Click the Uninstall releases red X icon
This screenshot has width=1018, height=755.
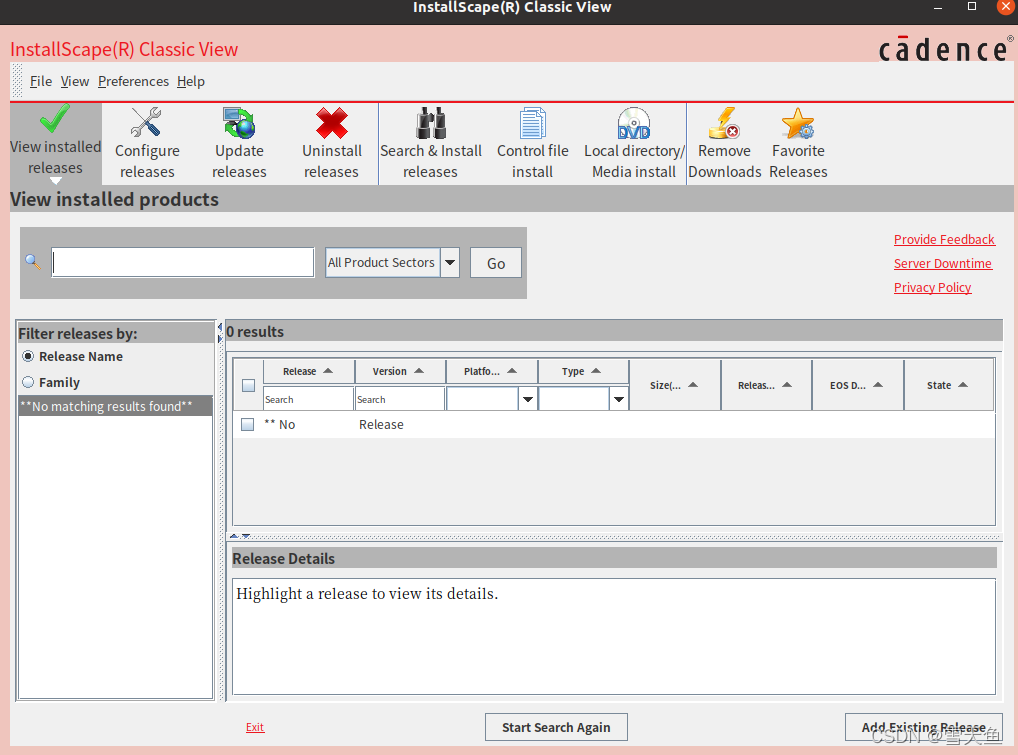[331, 123]
